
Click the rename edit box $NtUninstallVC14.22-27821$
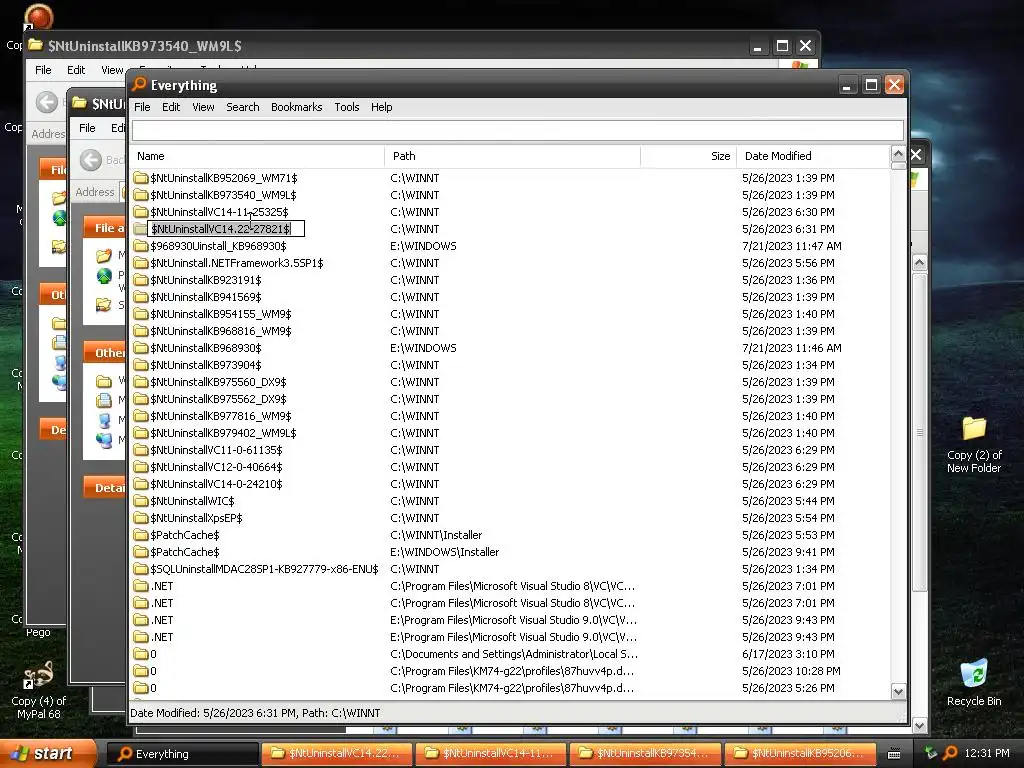(226, 229)
